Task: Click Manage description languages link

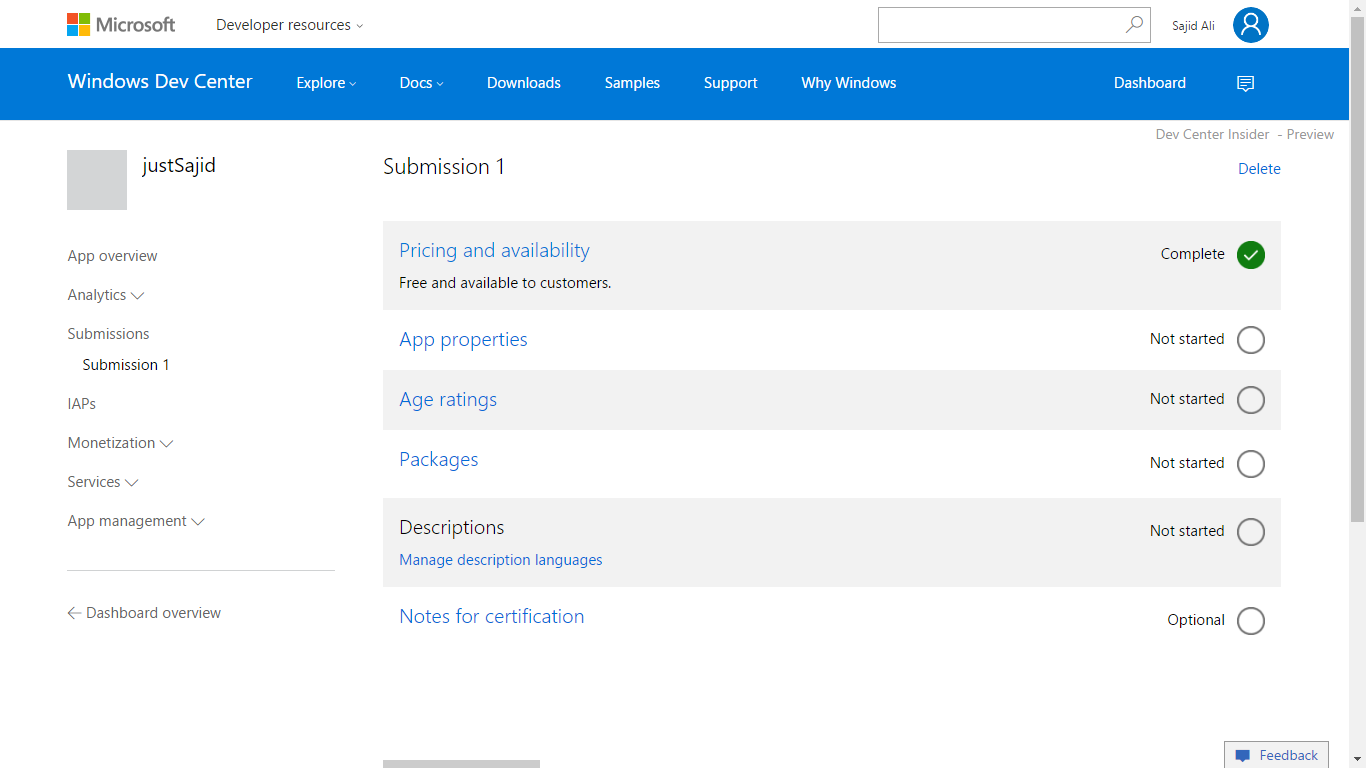Action: [501, 560]
